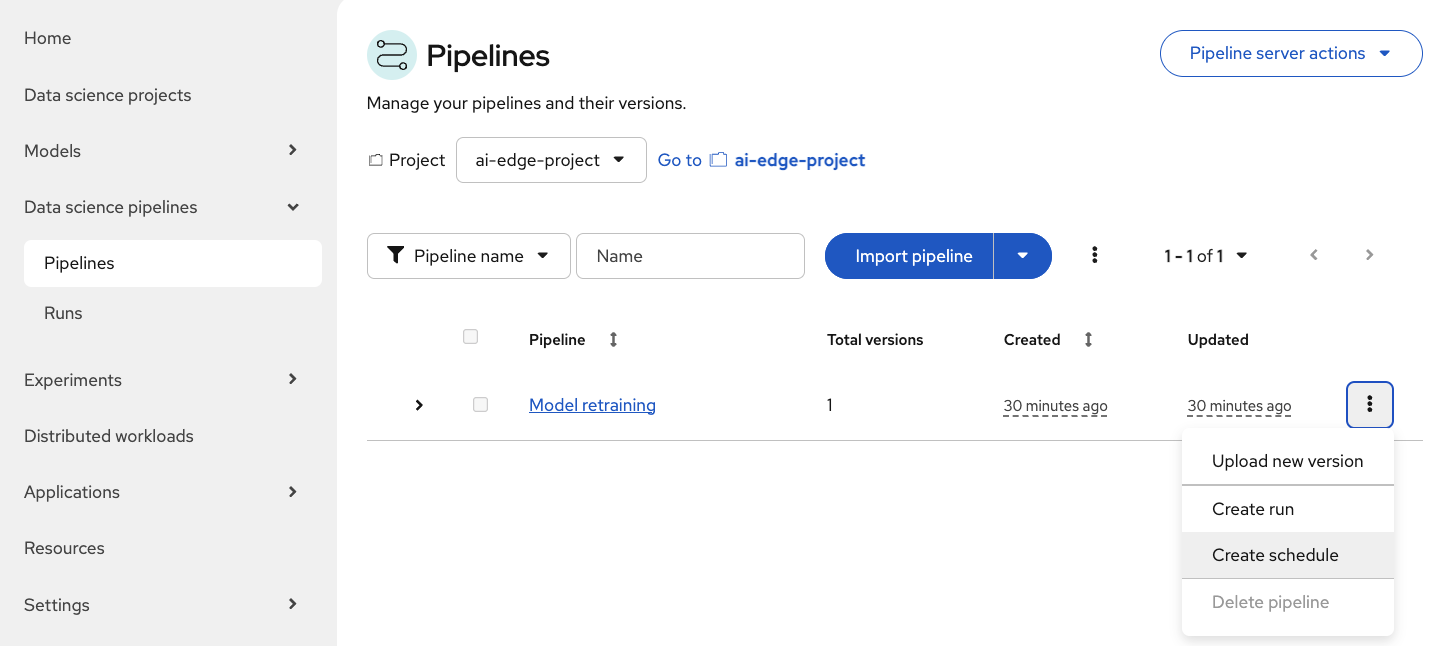Open the Model retraining pipeline link
Viewport: 1431px width, 646px height.
click(x=592, y=405)
